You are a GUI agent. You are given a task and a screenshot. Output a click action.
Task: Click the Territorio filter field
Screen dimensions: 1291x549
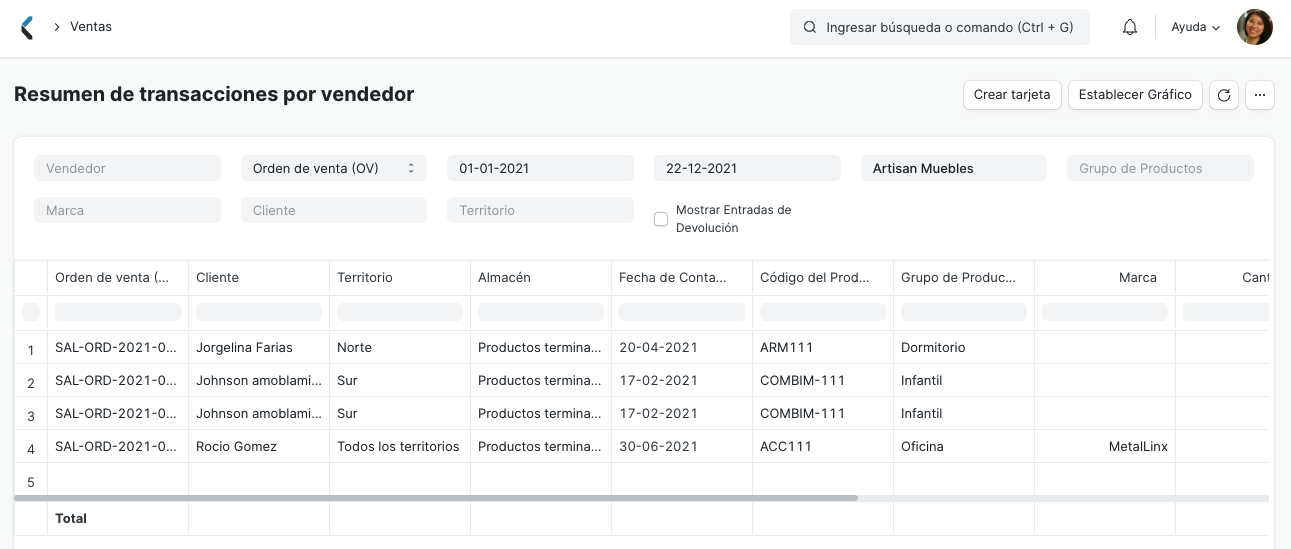[x=540, y=210]
